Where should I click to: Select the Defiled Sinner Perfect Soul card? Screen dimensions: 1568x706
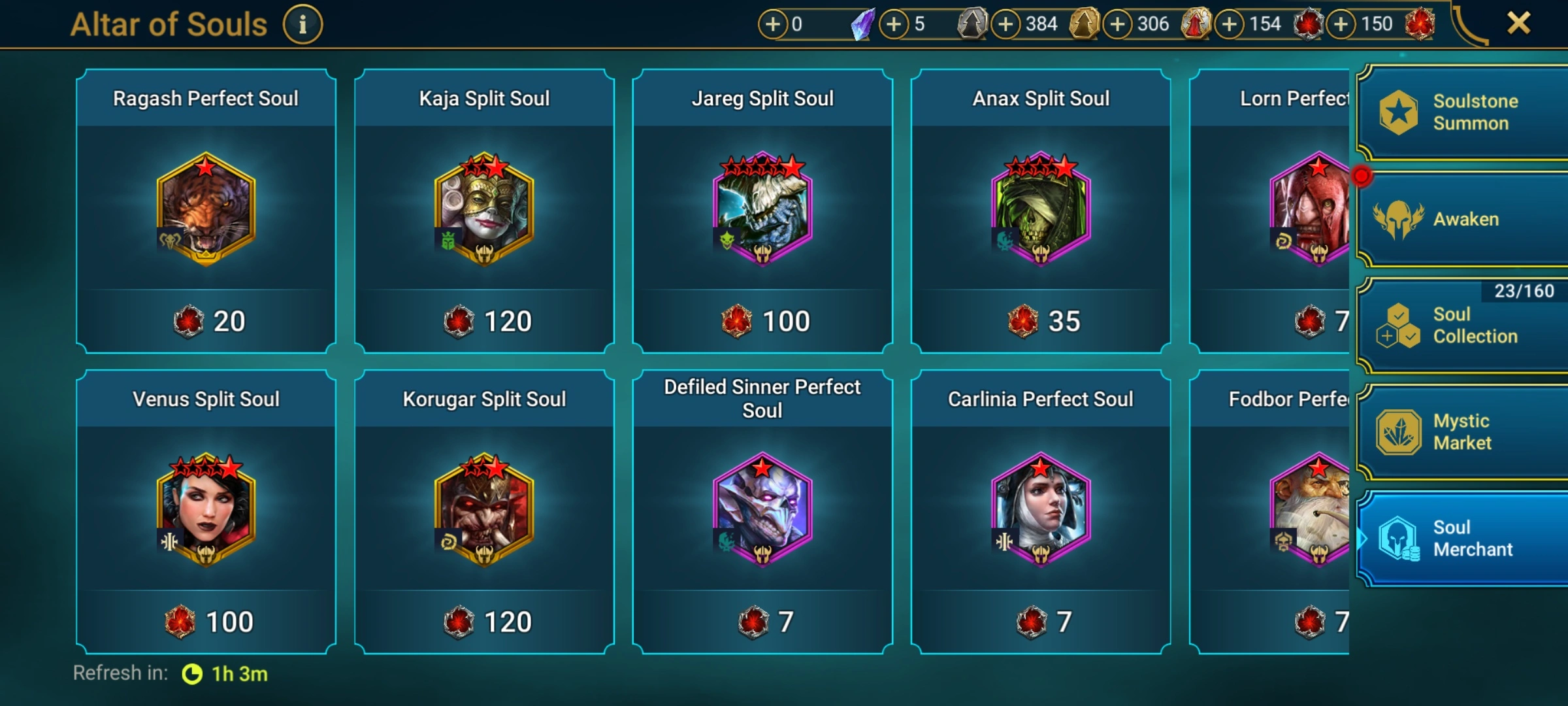point(762,512)
